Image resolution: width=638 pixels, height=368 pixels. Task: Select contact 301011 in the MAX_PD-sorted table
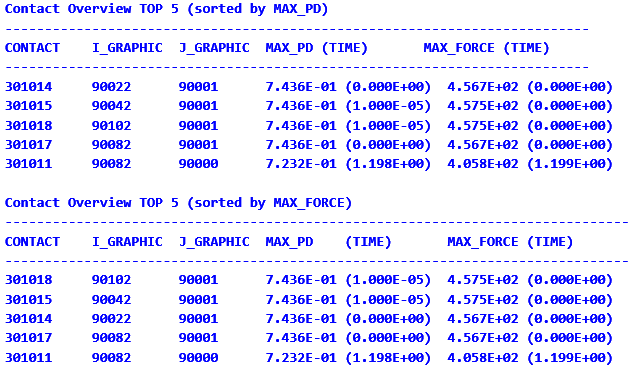click(28, 164)
